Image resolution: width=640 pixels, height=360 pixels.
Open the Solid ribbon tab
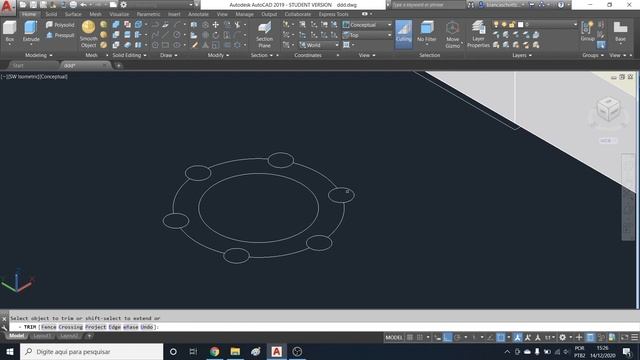pyautogui.click(x=51, y=14)
